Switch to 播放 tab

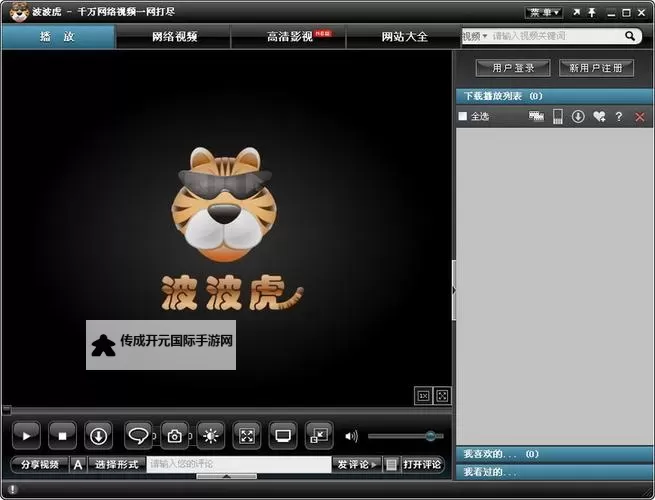tap(58, 37)
